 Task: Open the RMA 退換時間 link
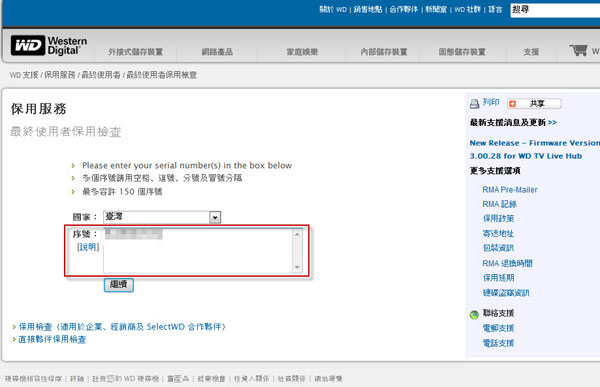tap(507, 263)
